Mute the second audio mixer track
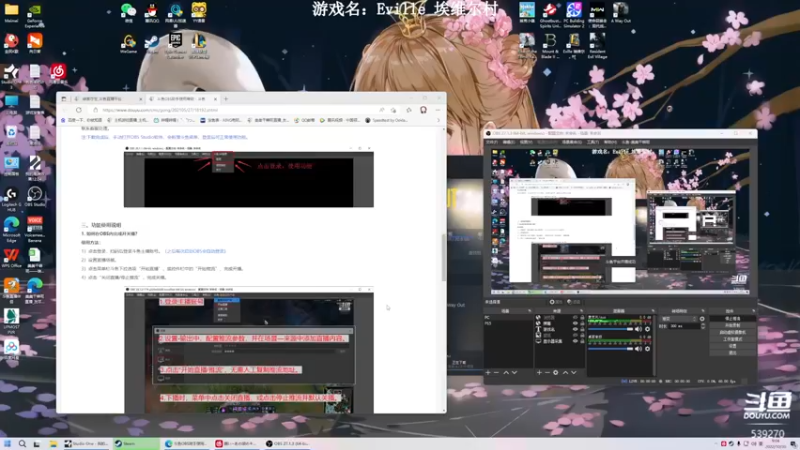The image size is (800, 450). 638,349
